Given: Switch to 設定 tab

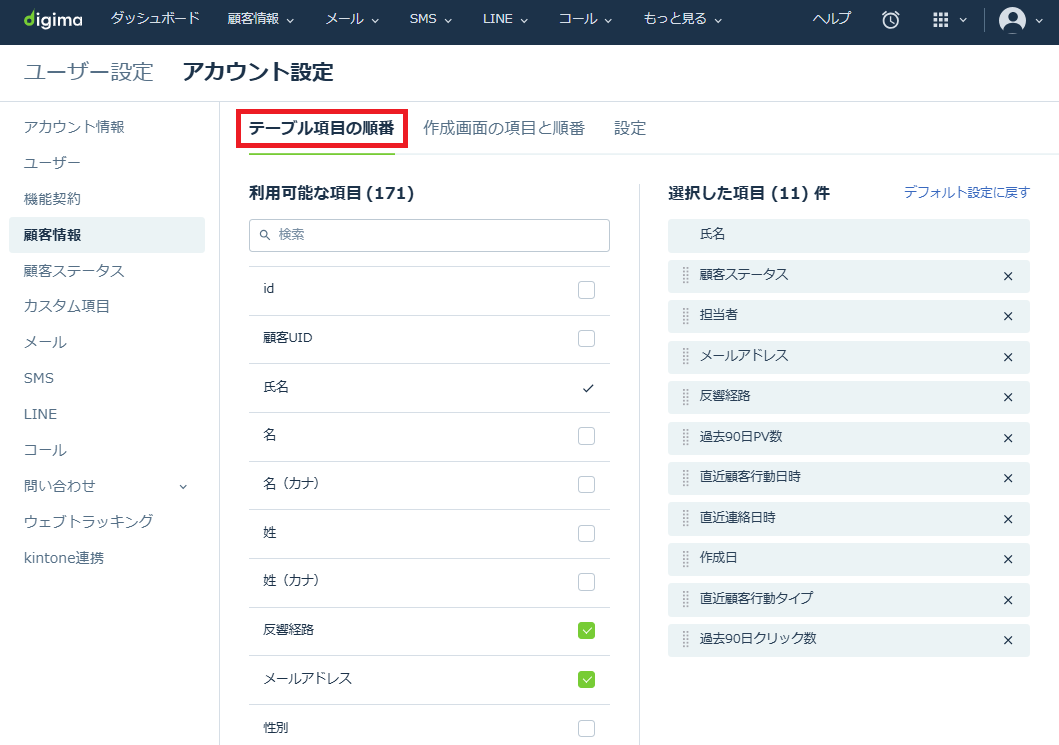Looking at the screenshot, I should coord(629,128).
